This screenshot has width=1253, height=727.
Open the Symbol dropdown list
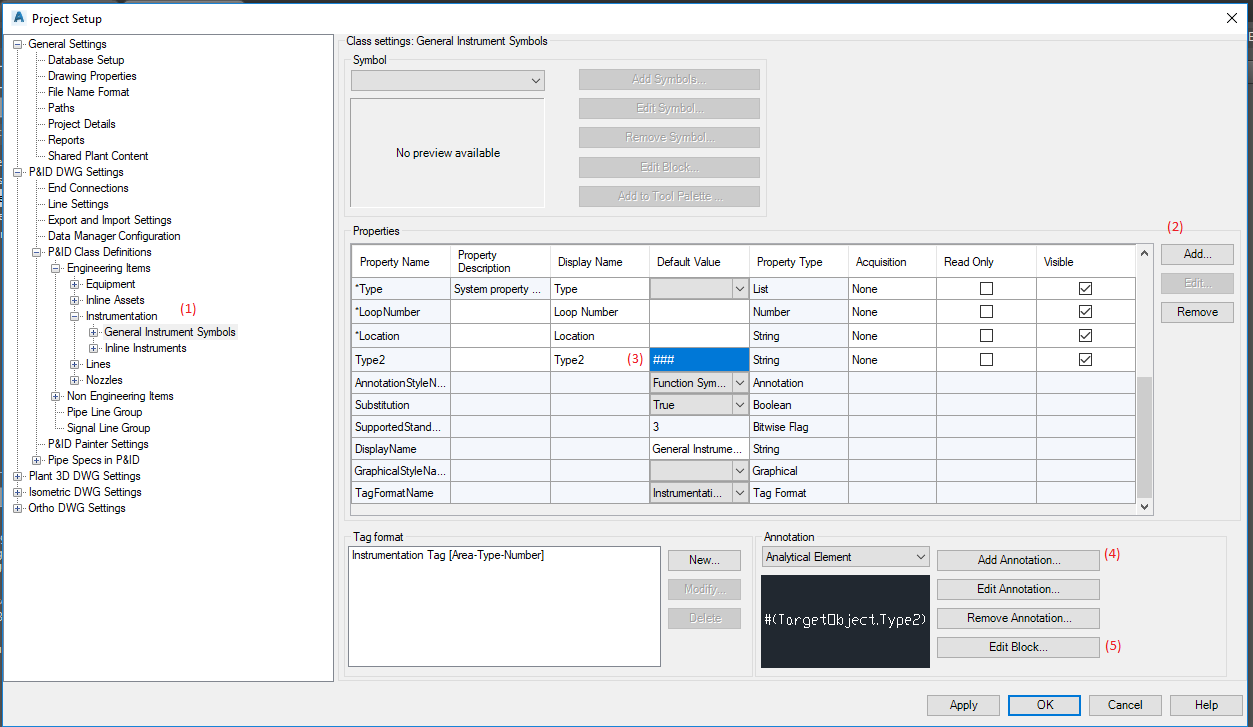pyautogui.click(x=536, y=80)
